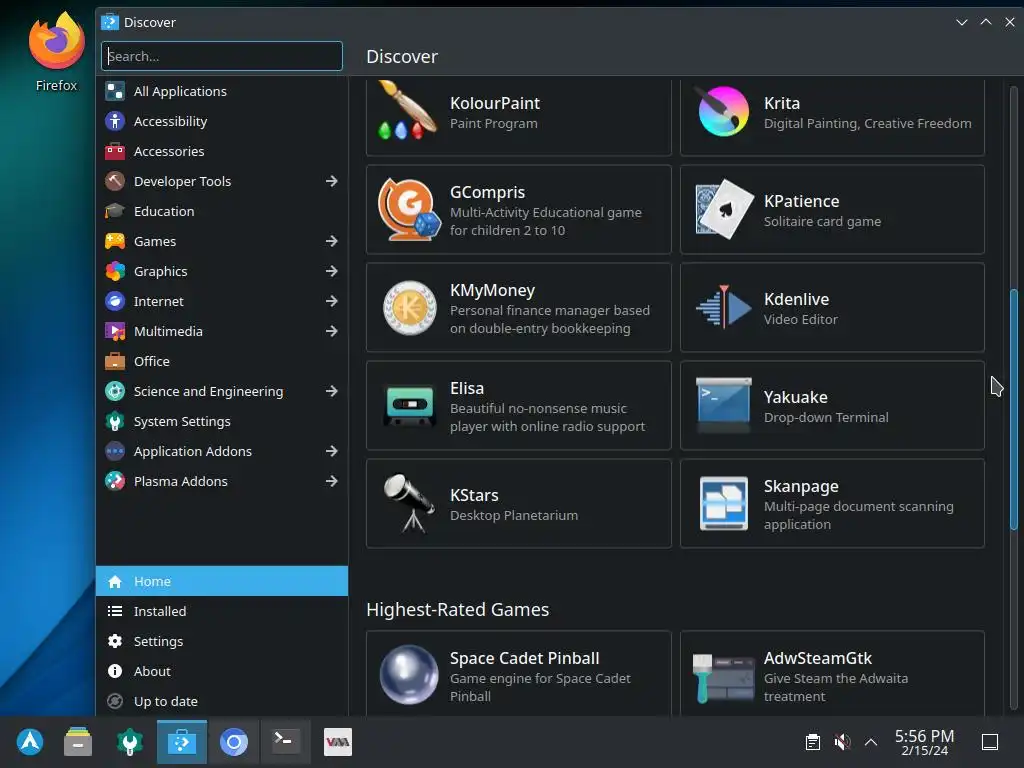Viewport: 1024px width, 768px height.
Task: Click the GCompris card title
Action: (x=487, y=192)
